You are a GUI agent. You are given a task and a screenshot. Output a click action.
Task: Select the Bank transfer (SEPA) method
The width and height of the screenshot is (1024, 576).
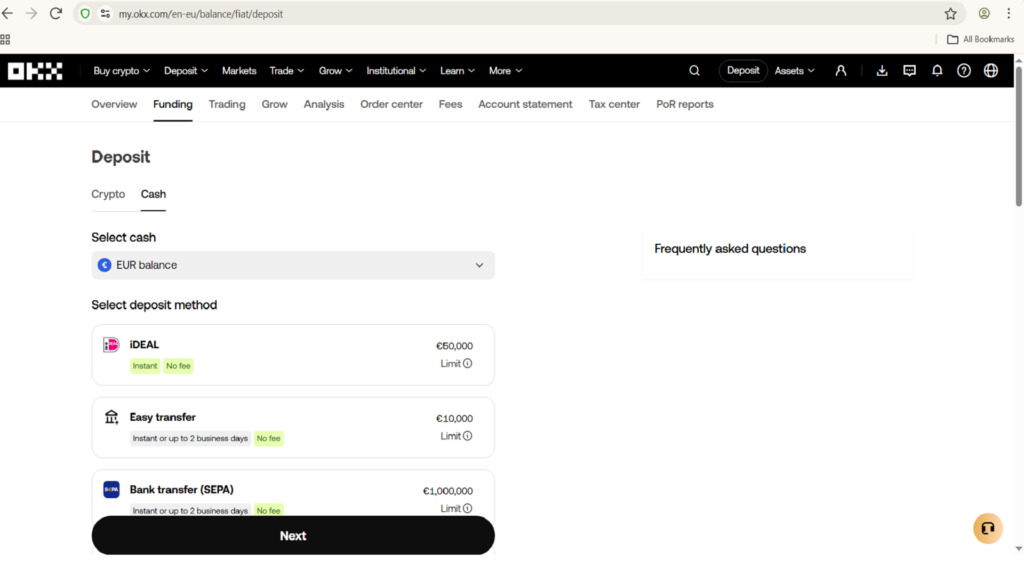tap(293, 493)
